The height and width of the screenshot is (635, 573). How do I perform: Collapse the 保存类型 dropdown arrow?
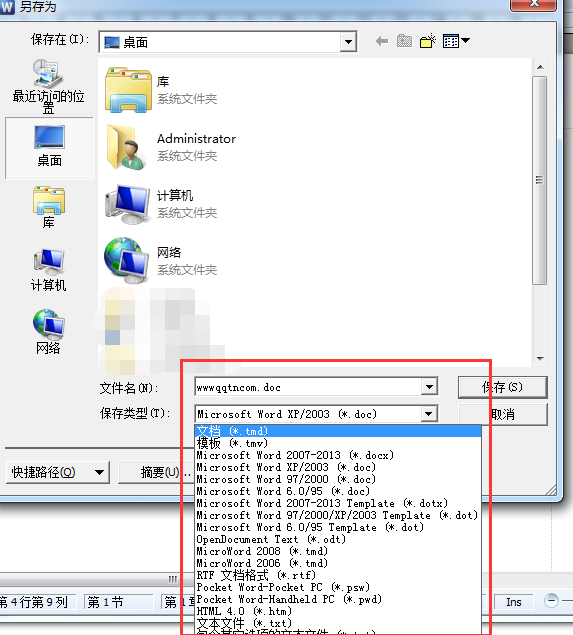[428, 414]
